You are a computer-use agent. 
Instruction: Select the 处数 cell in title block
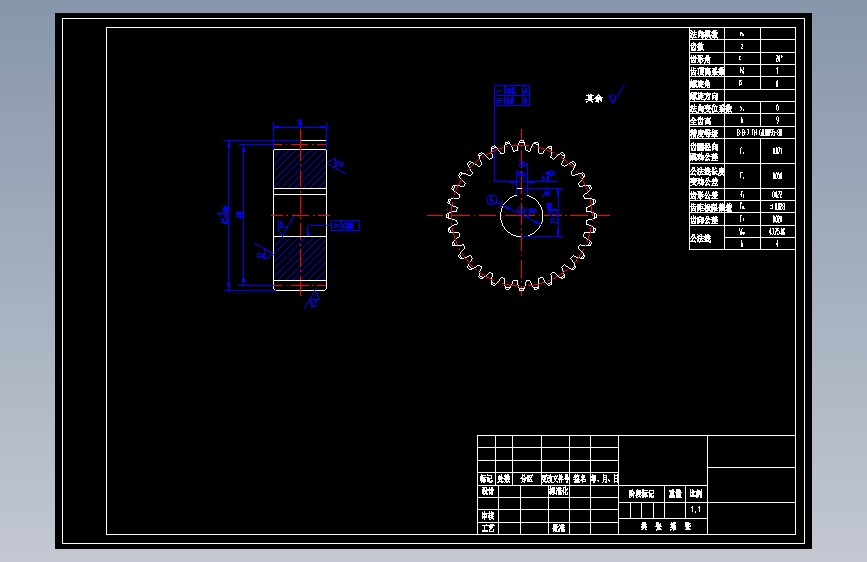(x=504, y=478)
